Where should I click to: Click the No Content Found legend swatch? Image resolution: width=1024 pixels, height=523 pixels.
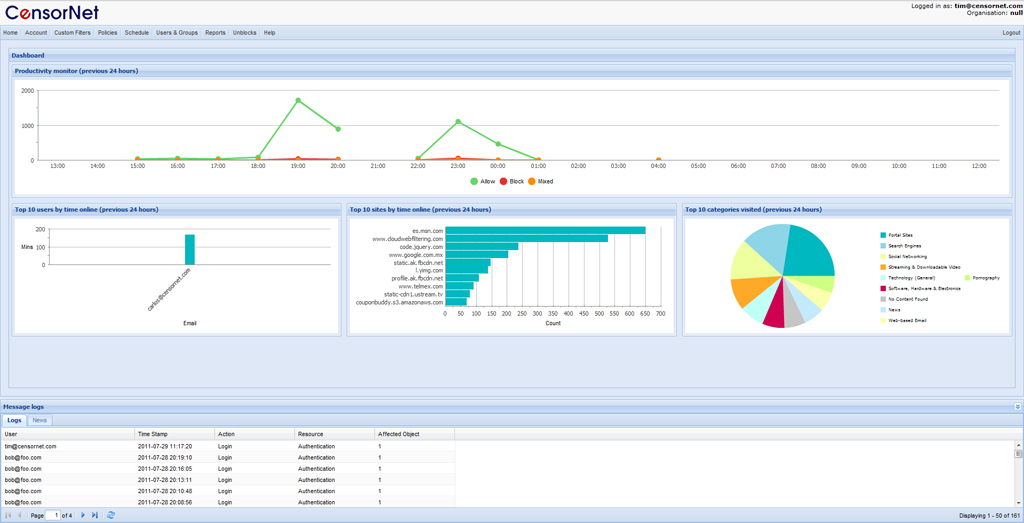point(884,299)
